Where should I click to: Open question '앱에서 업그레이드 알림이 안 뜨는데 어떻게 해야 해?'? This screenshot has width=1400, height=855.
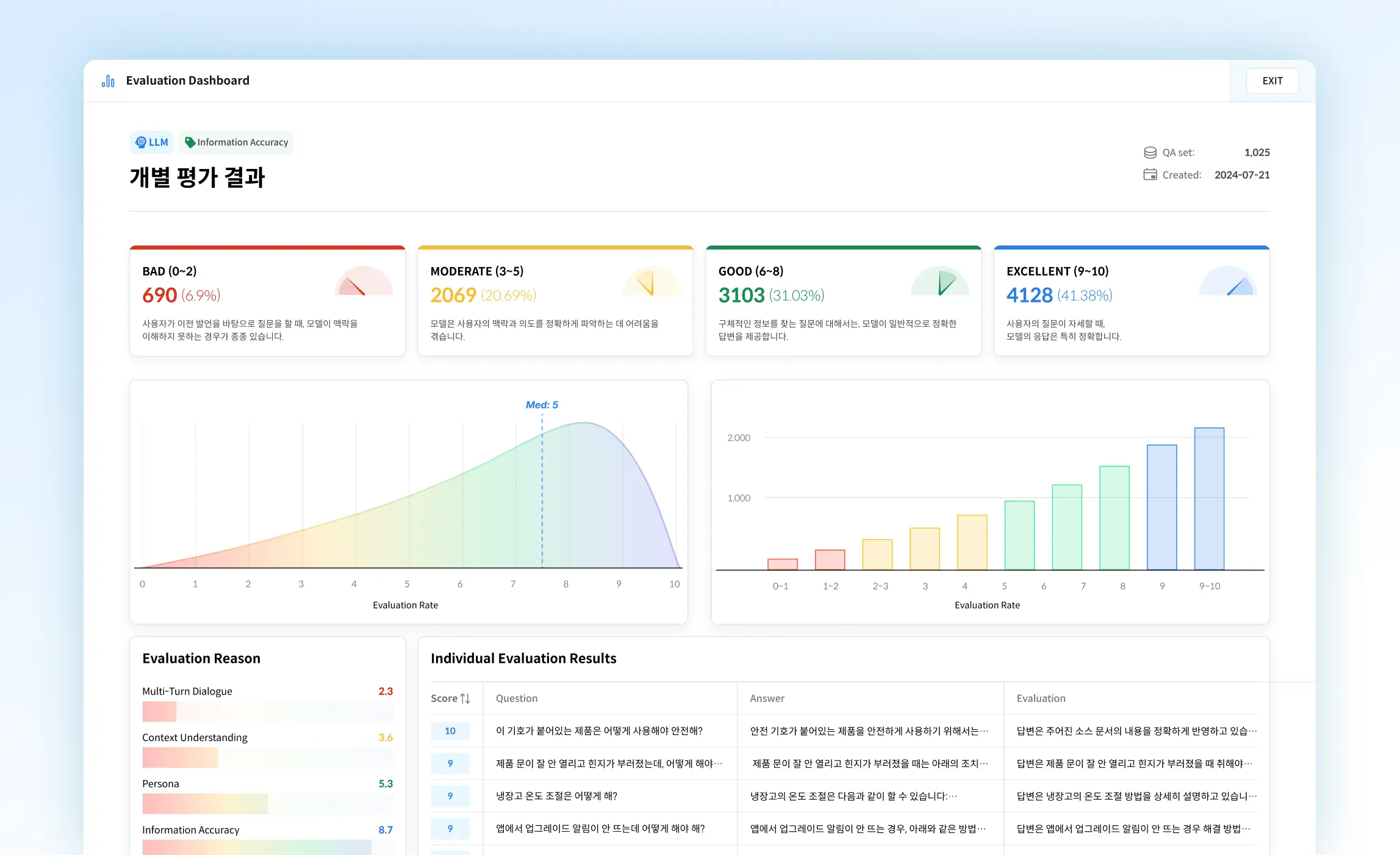coord(600,828)
